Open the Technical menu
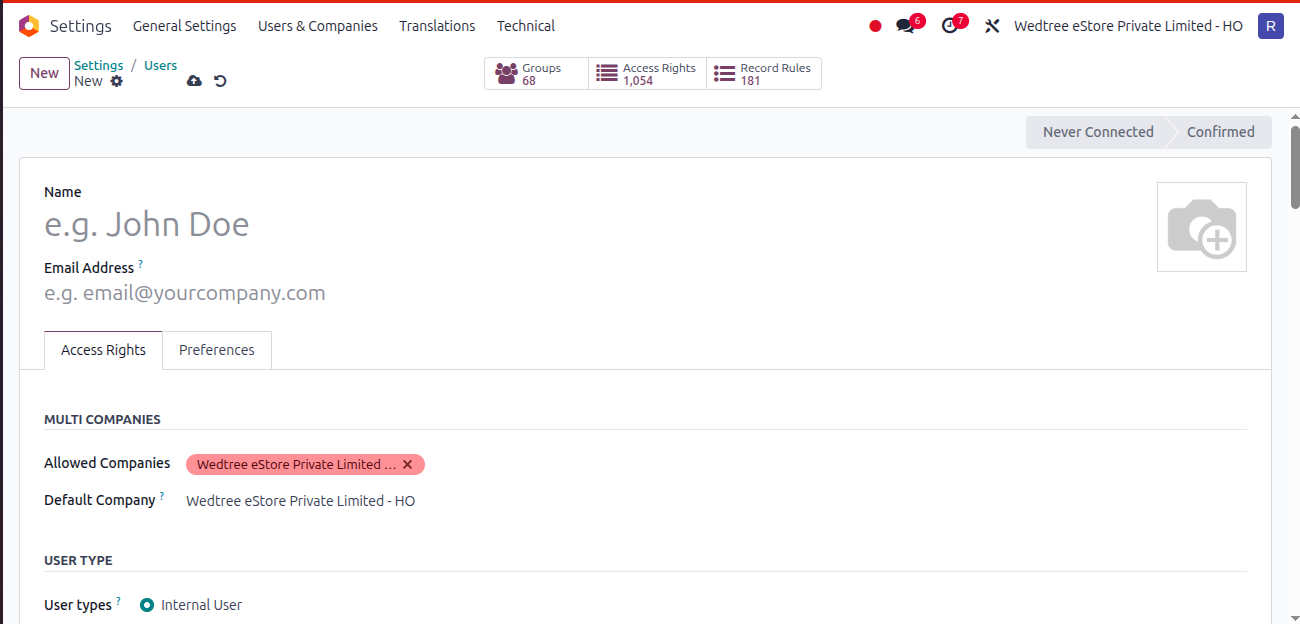Screen dimensions: 1300x624 (x=526, y=26)
